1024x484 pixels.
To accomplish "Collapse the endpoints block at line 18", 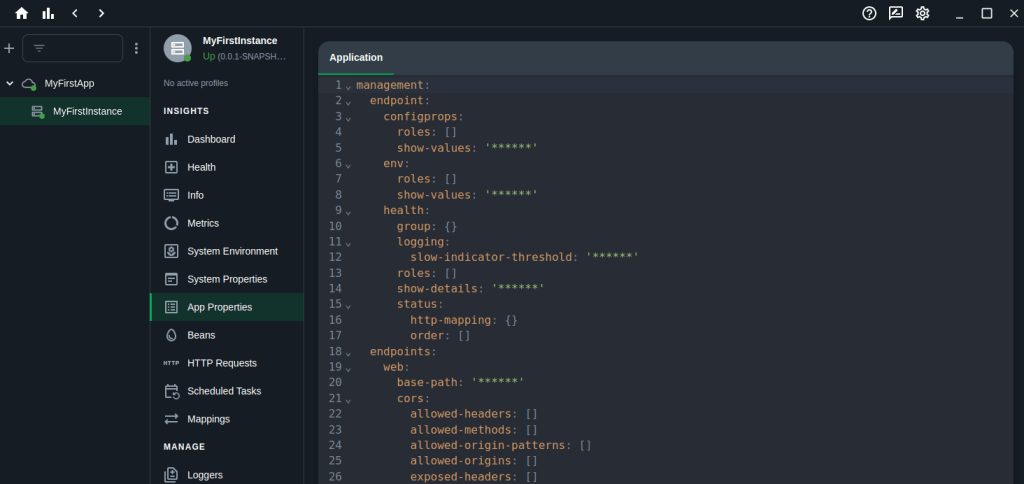I will [x=348, y=353].
